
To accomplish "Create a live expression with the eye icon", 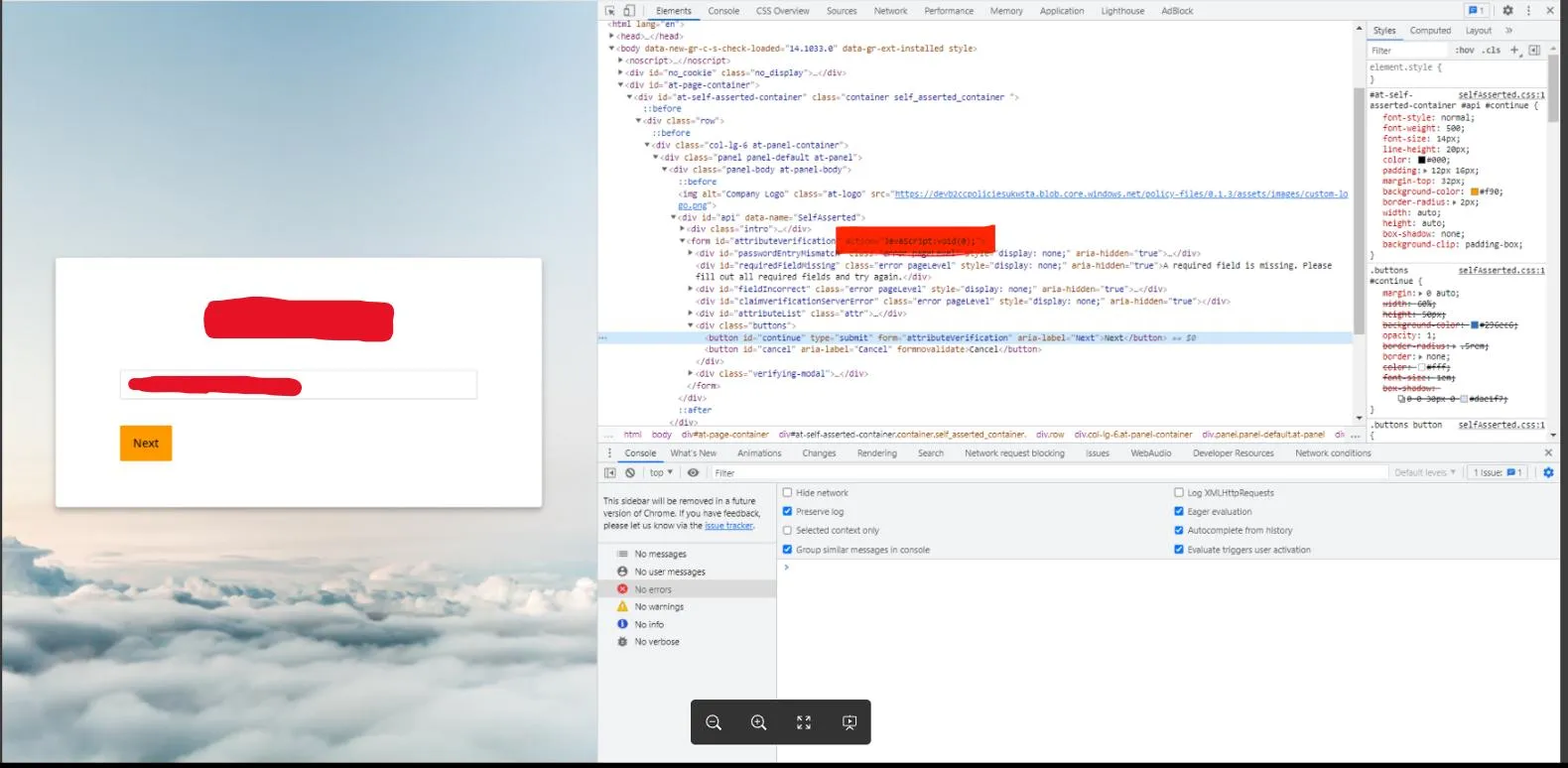I will (x=693, y=472).
